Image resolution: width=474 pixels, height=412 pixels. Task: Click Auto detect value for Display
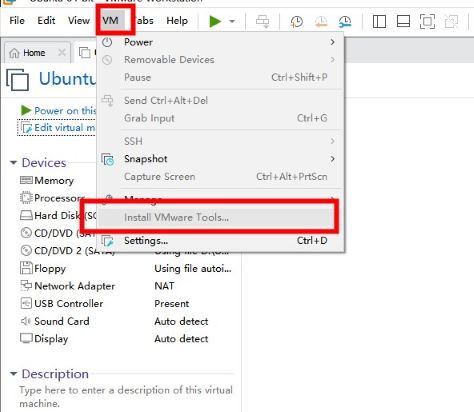coord(181,339)
